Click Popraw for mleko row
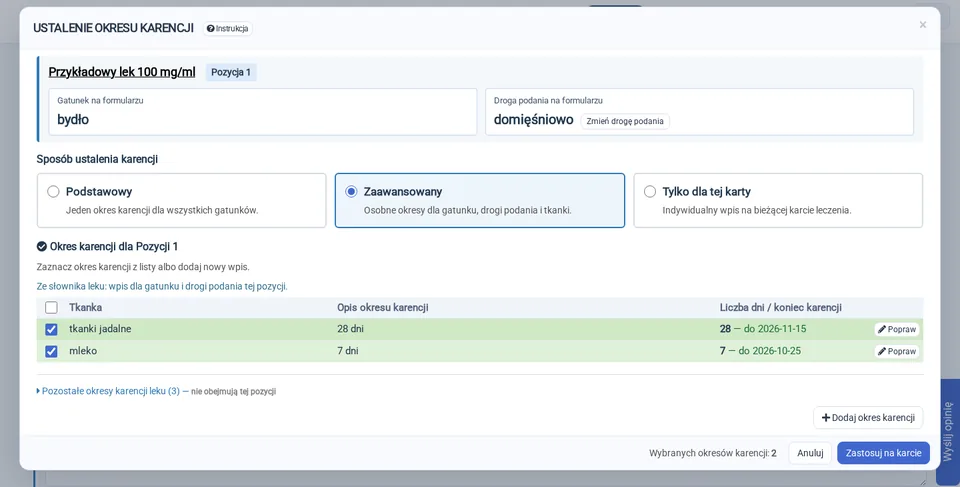Viewport: 960px width, 487px height. (897, 352)
